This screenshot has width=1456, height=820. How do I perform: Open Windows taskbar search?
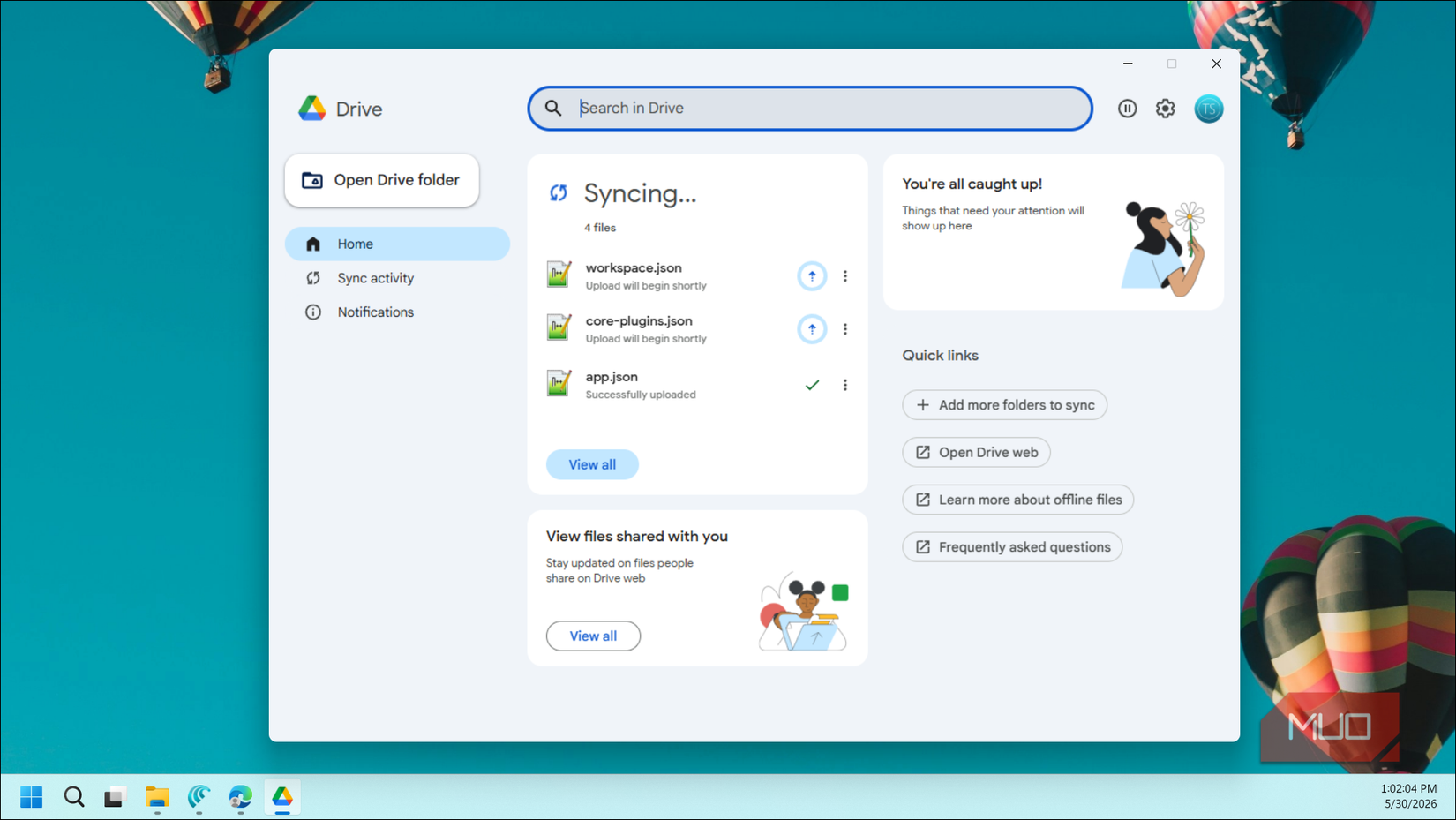point(74,797)
